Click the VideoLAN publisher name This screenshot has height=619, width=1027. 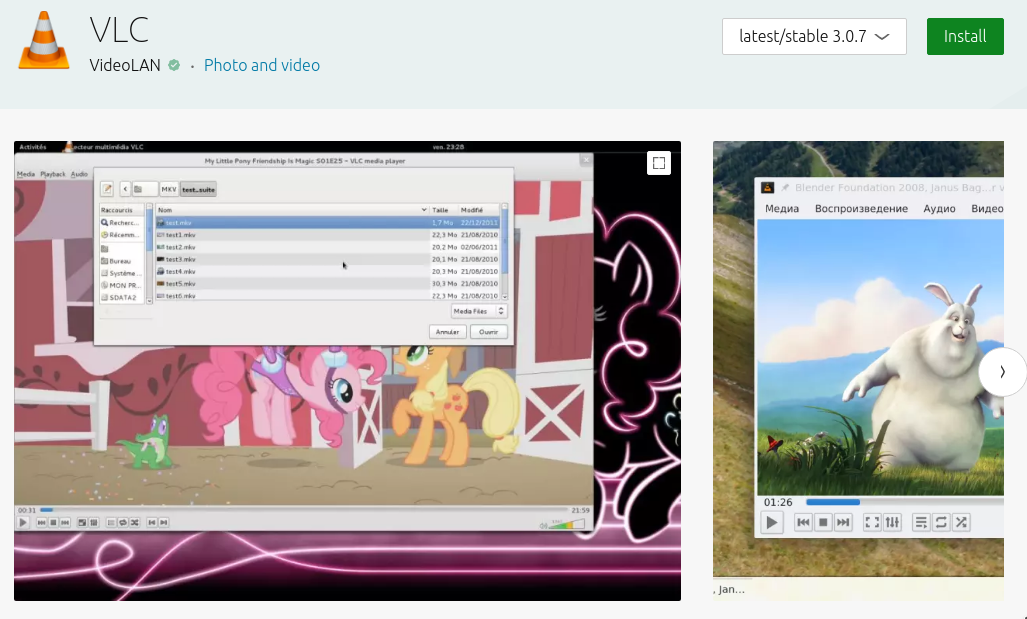(x=125, y=65)
